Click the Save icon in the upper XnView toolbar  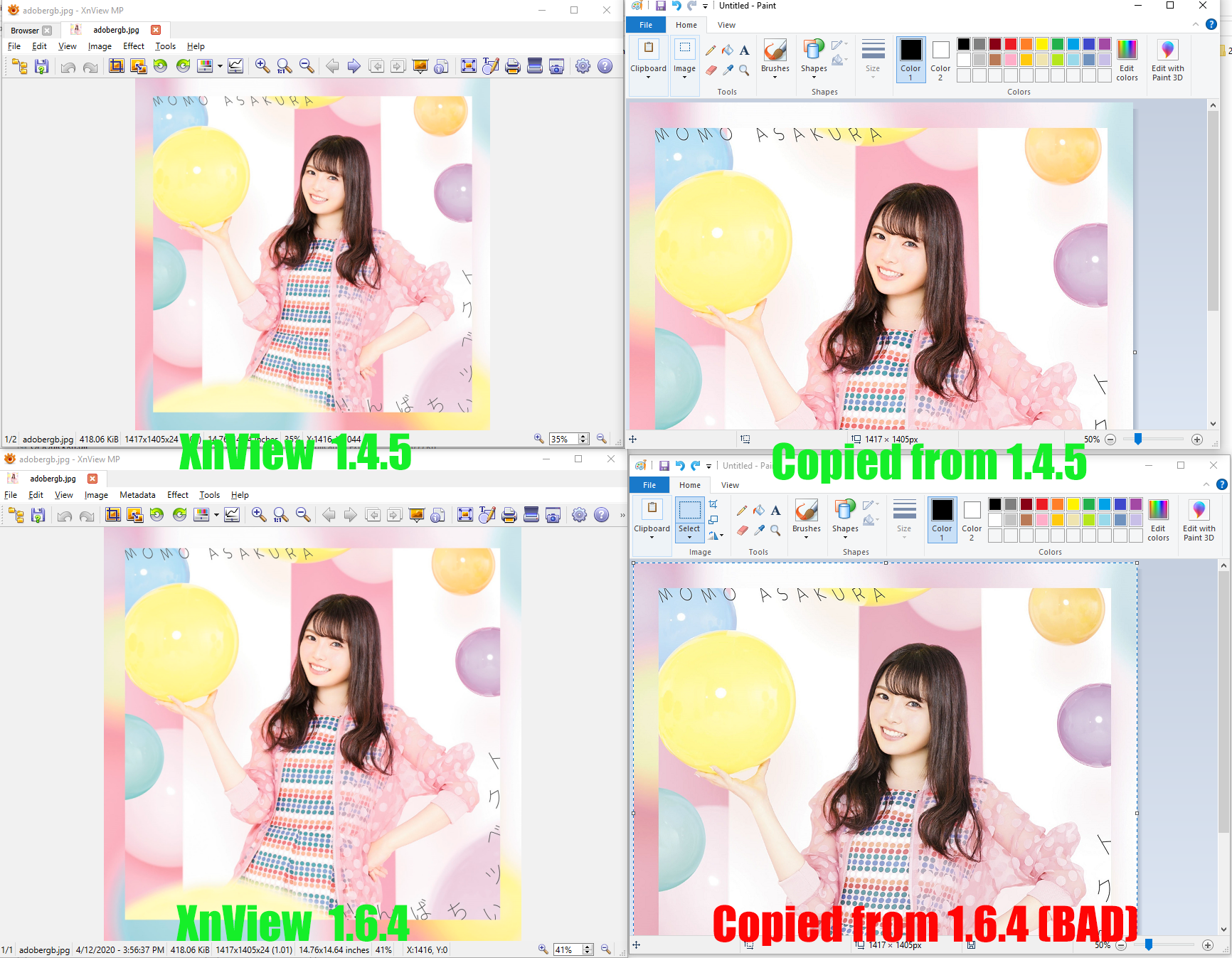point(41,66)
